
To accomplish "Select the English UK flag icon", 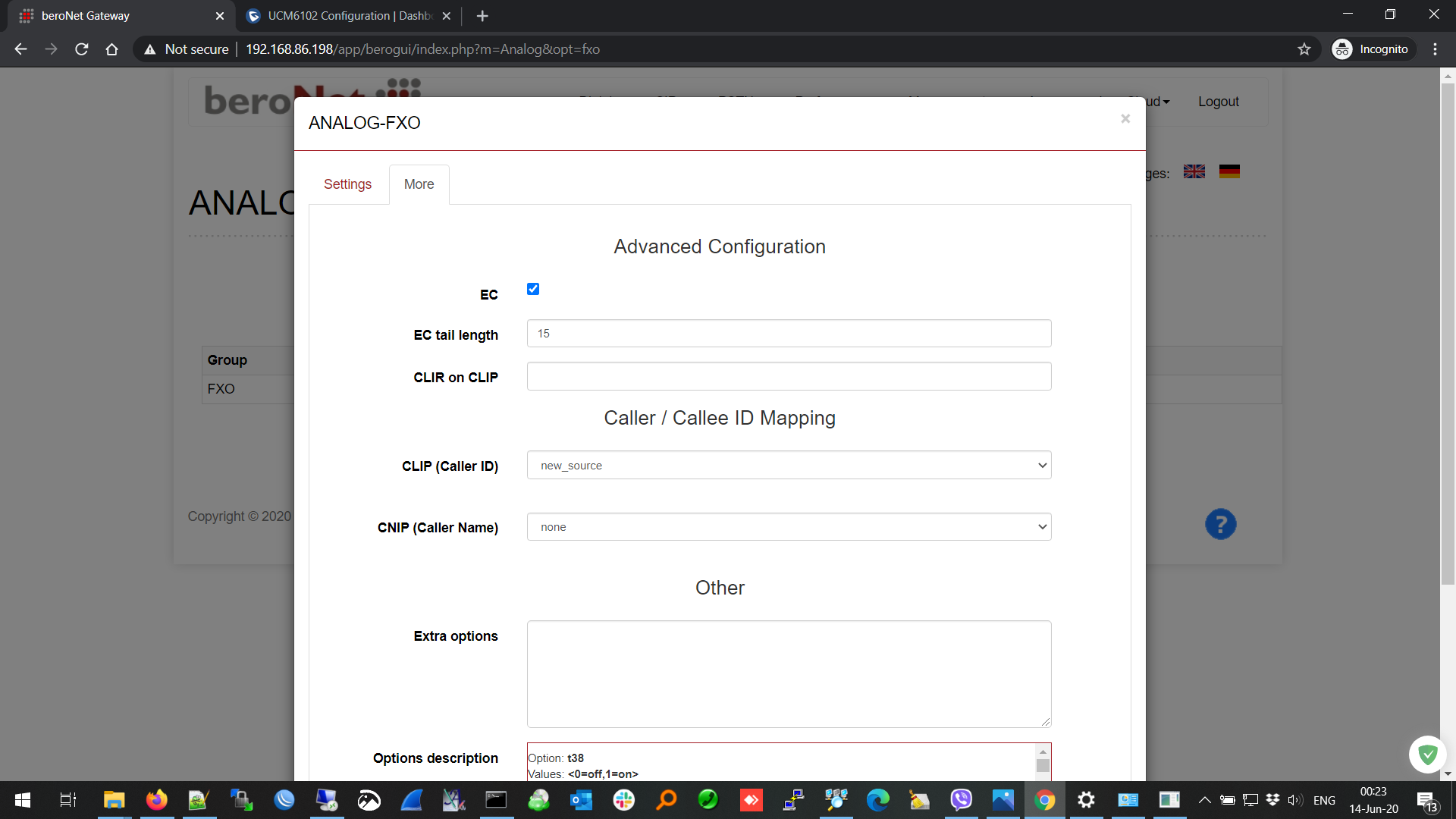I will [x=1194, y=172].
